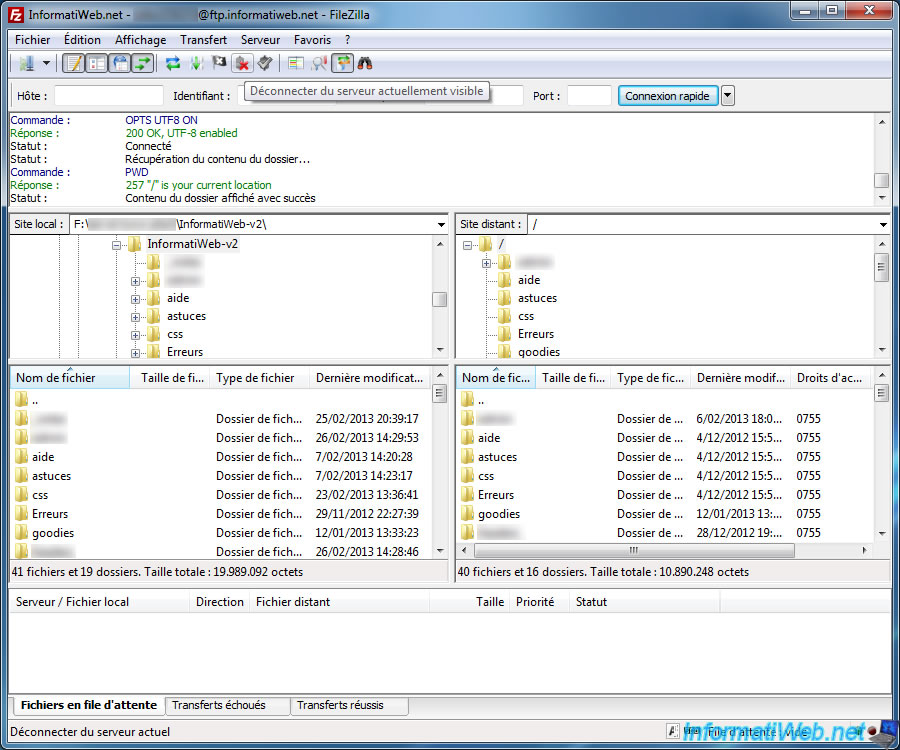
Task: Select Erreurs folder in remote tree
Action: [x=536, y=334]
